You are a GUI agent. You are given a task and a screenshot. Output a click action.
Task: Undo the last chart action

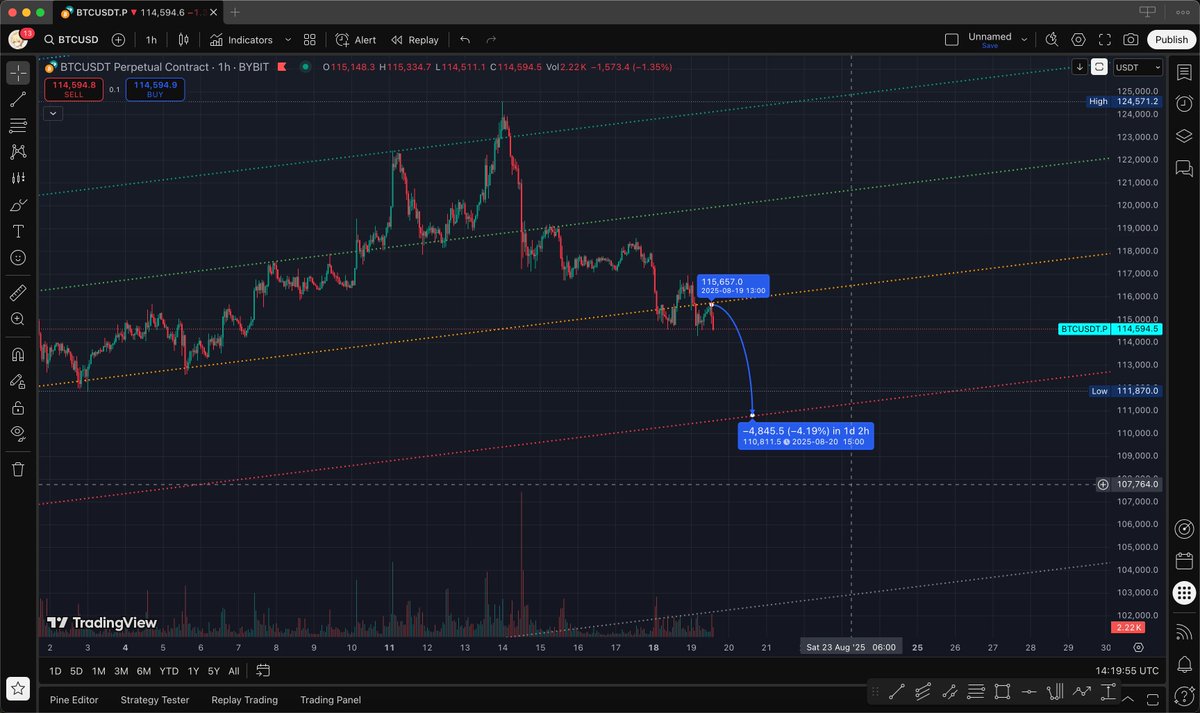tap(465, 40)
